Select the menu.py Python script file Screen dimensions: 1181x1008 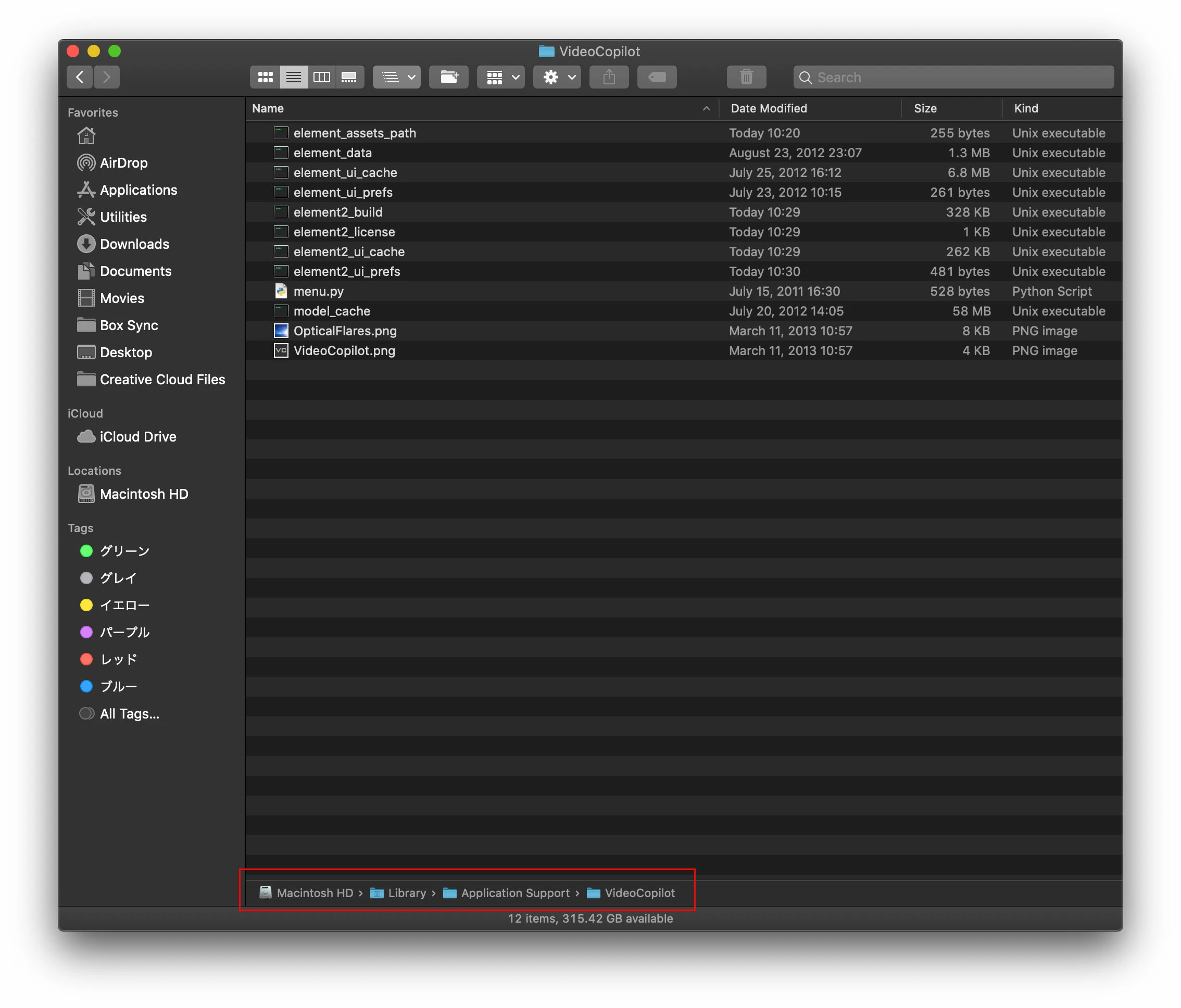point(318,291)
